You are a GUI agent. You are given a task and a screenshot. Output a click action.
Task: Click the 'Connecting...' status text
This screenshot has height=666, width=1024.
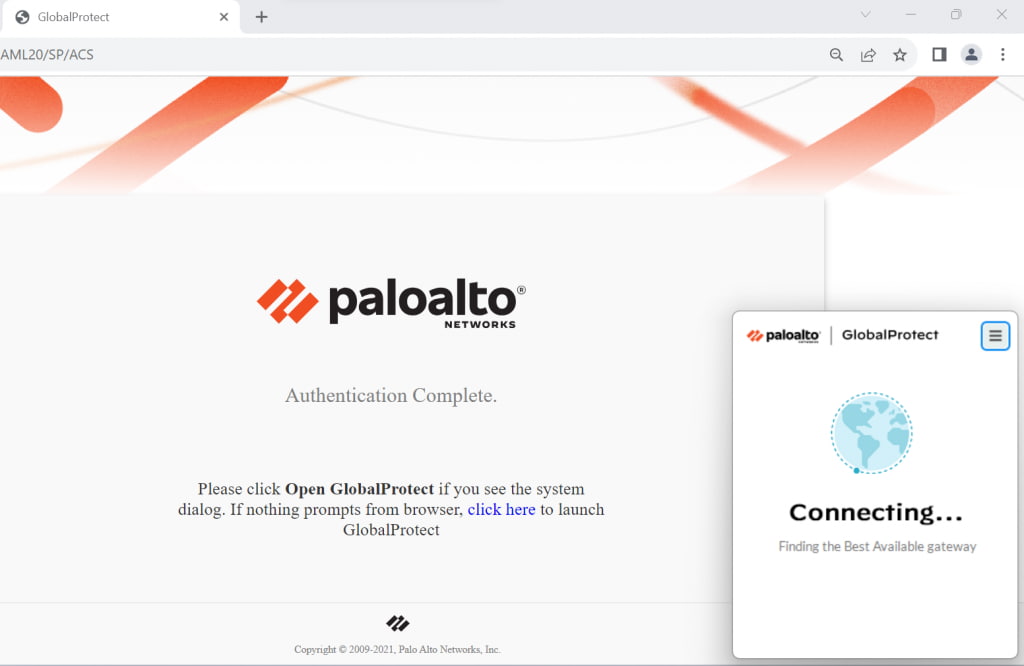(x=876, y=513)
